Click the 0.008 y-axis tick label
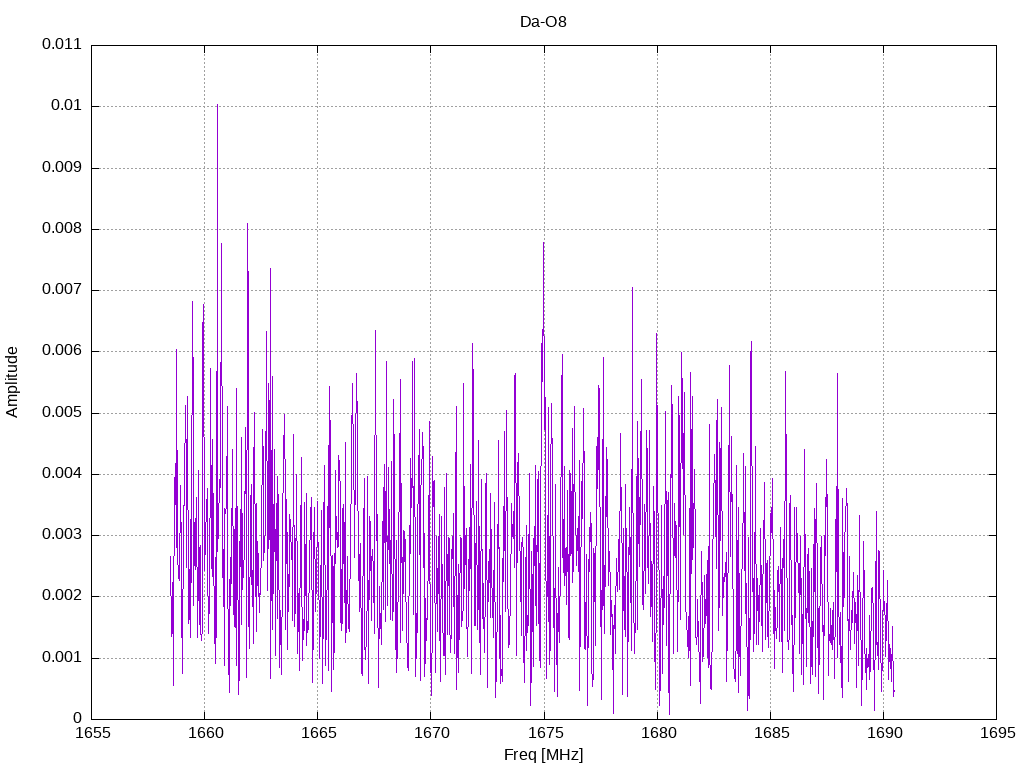This screenshot has width=1024, height=768. 62,229
